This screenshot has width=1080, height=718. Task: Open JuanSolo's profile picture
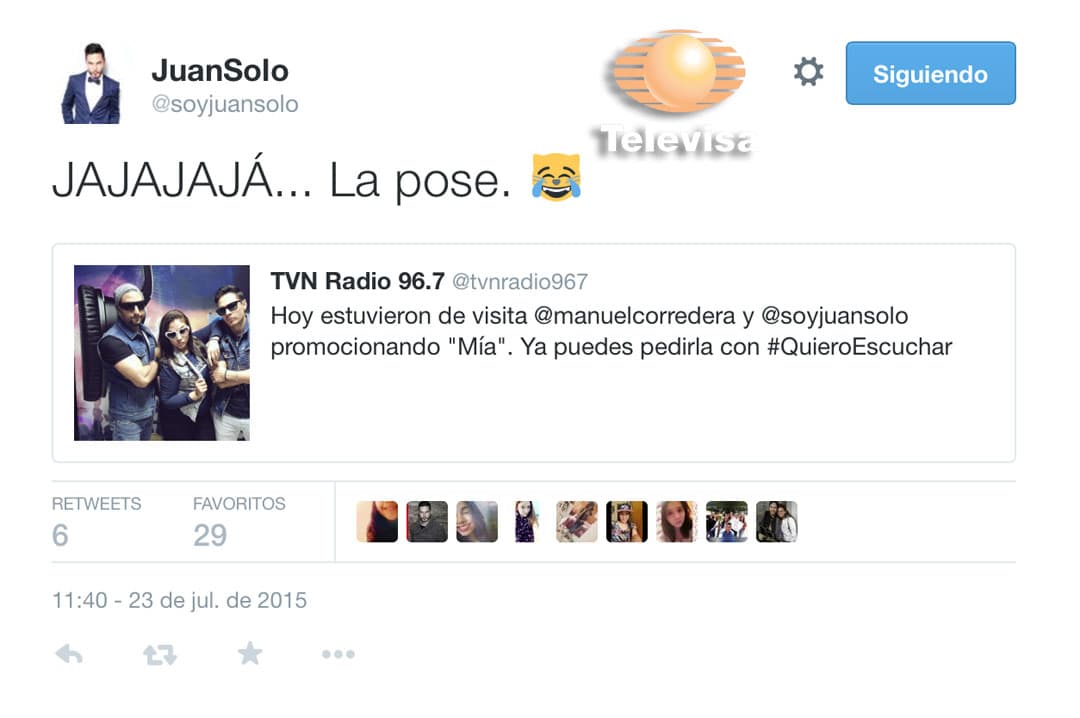tap(91, 83)
